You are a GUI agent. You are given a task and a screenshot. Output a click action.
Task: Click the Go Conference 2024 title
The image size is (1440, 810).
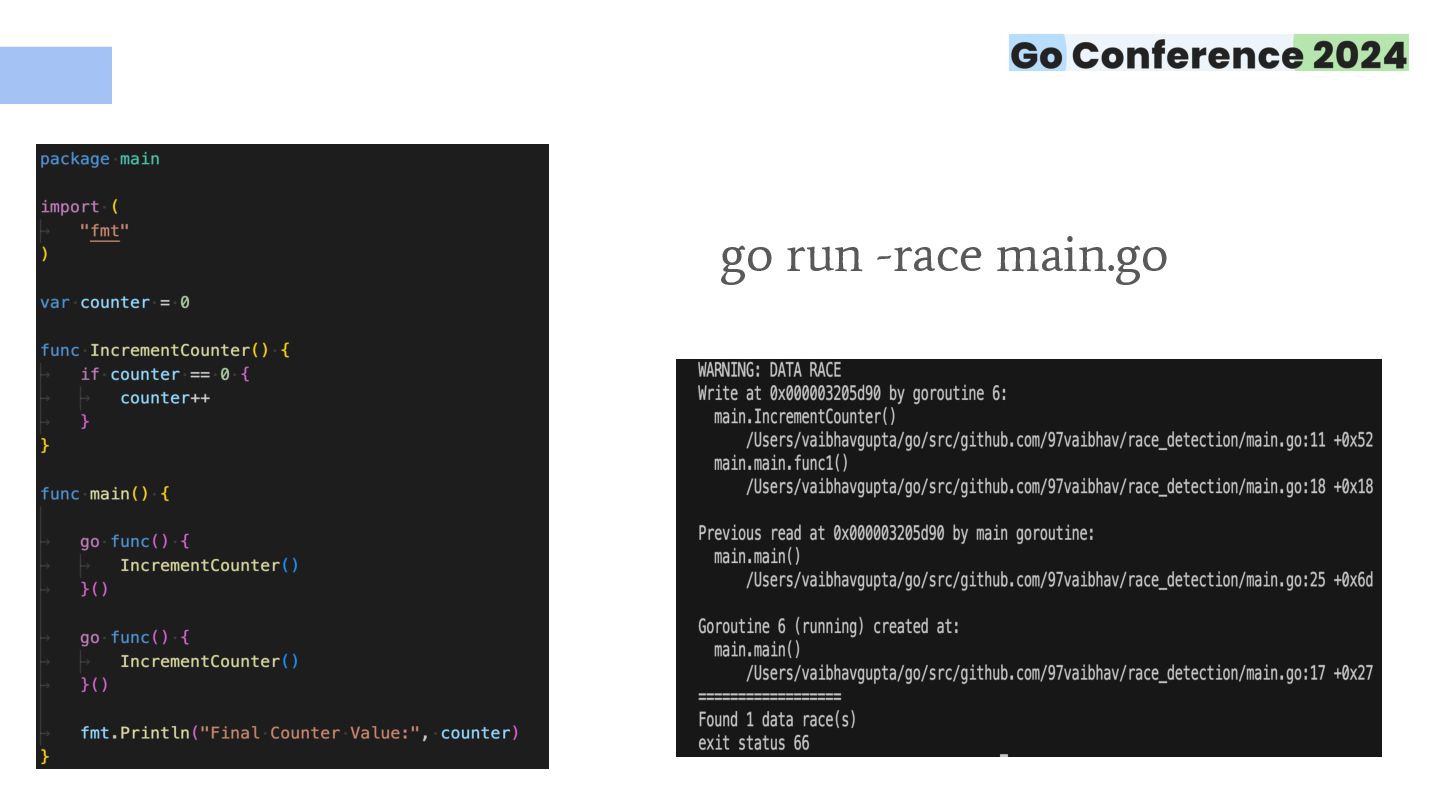(1208, 54)
